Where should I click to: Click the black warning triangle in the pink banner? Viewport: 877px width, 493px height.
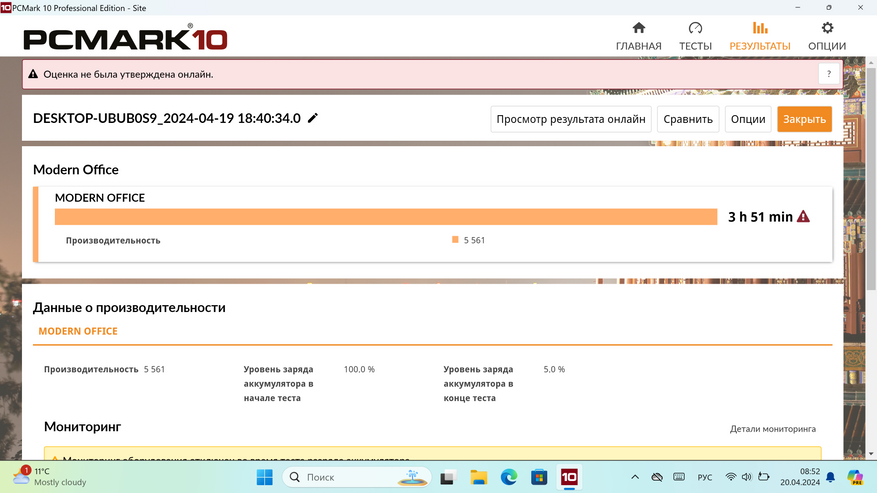point(33,74)
